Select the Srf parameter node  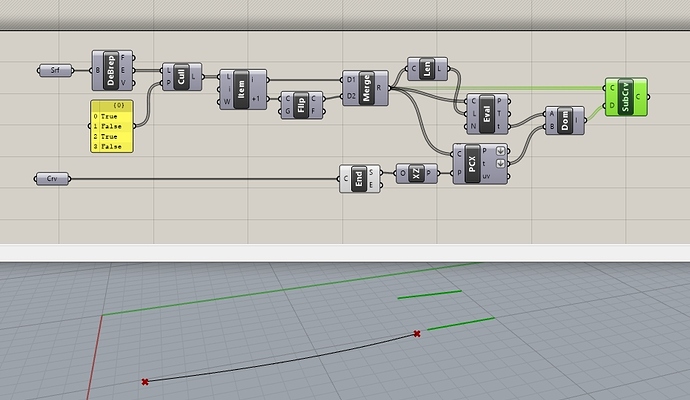(x=55, y=70)
